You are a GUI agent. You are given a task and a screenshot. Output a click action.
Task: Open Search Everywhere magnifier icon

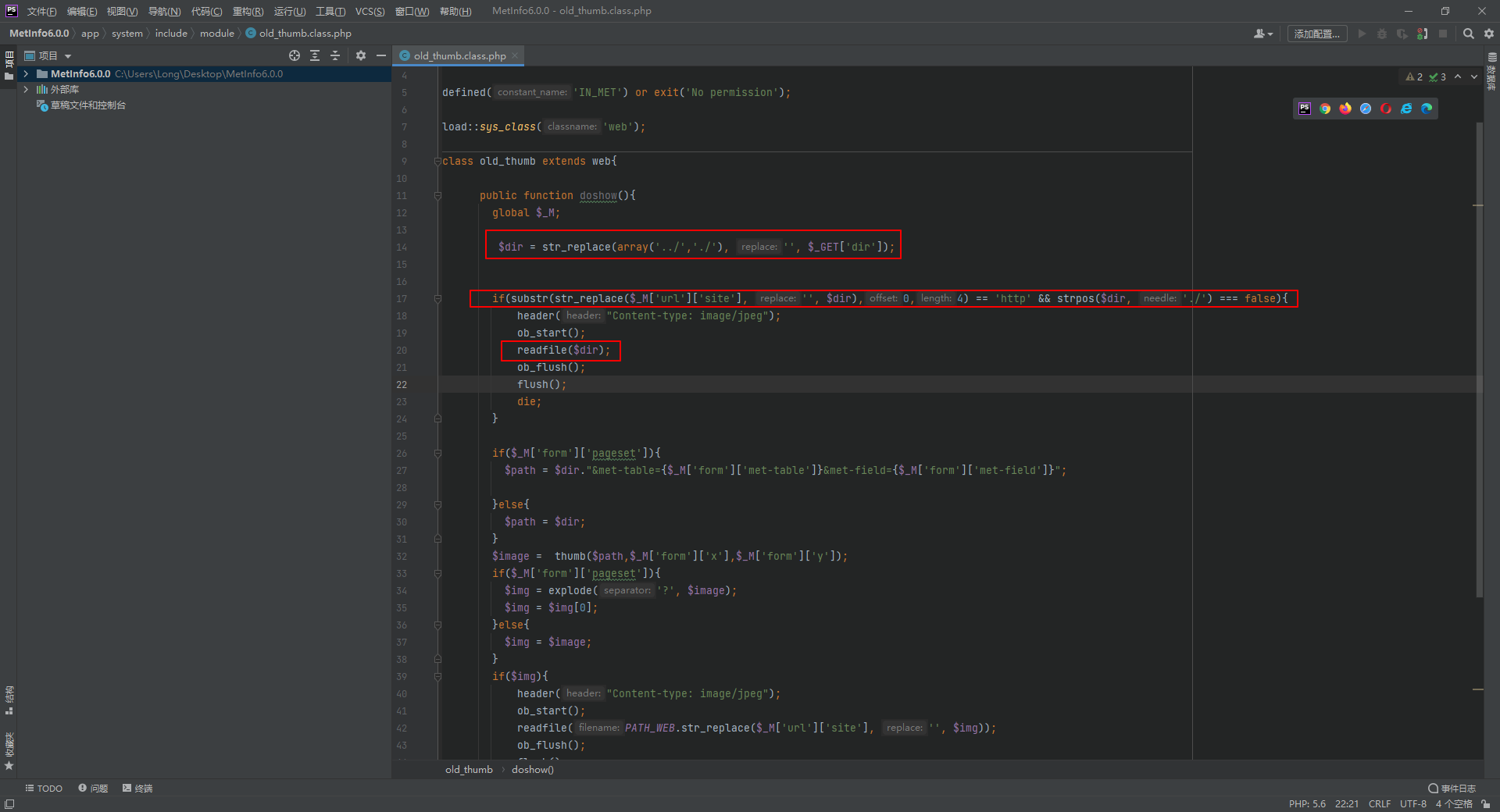[1469, 34]
